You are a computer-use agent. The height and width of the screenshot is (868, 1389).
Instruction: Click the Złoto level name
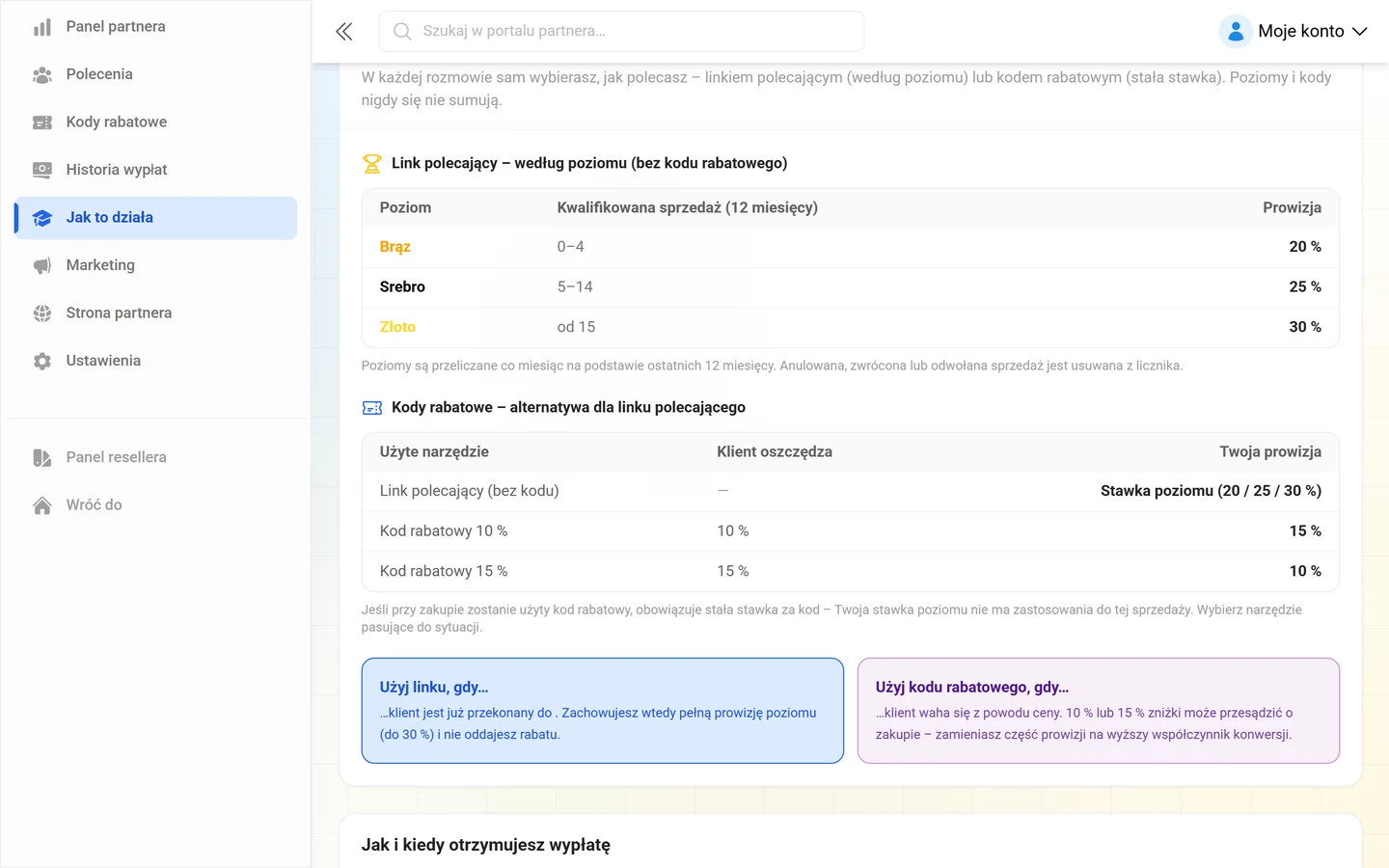tap(397, 327)
